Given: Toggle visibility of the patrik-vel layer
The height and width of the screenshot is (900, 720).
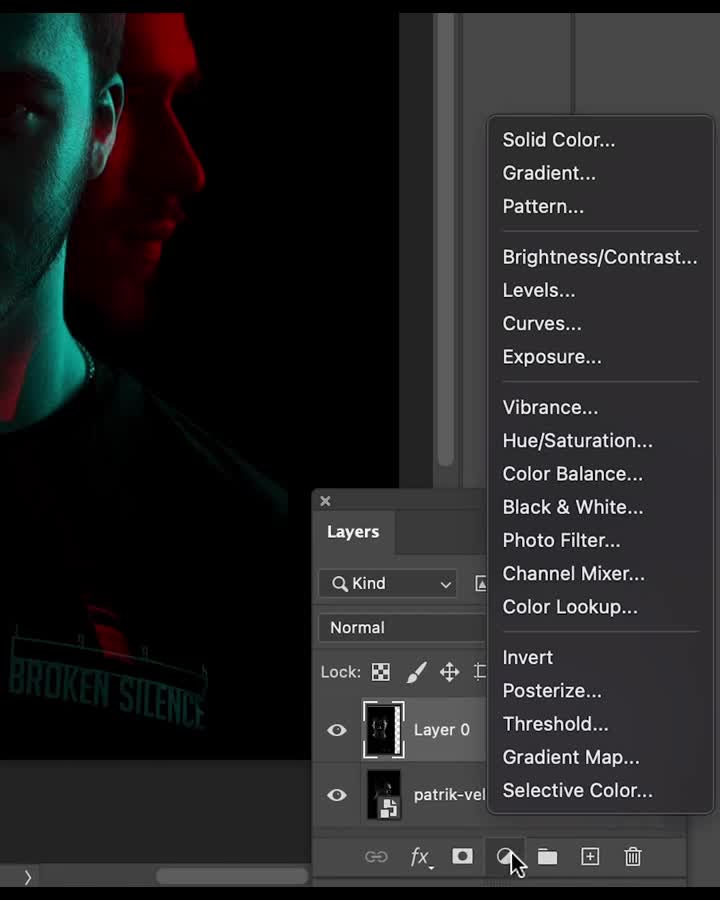Looking at the screenshot, I should (337, 795).
